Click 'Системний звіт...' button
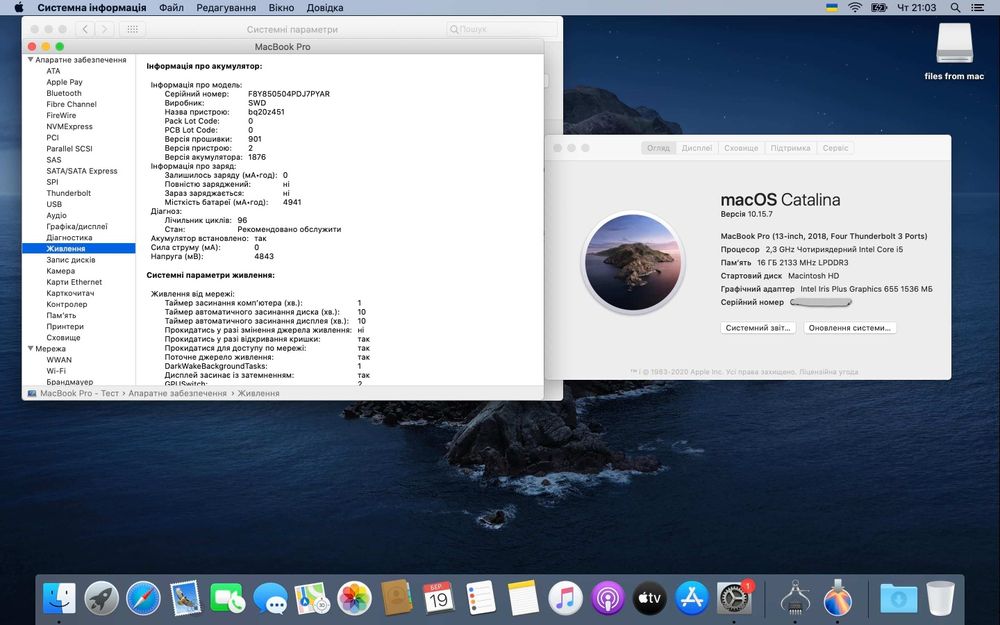The height and width of the screenshot is (625, 1000). point(758,327)
